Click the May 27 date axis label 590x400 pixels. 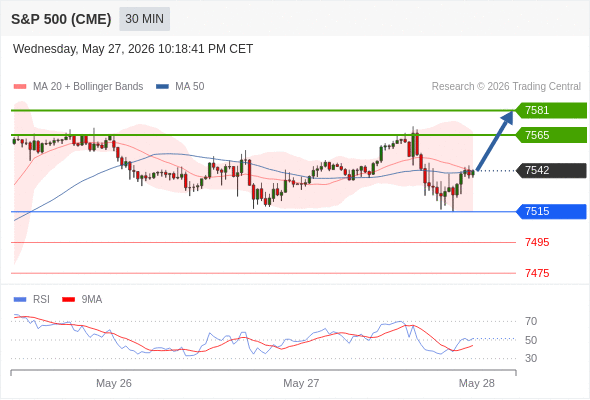pyautogui.click(x=301, y=383)
